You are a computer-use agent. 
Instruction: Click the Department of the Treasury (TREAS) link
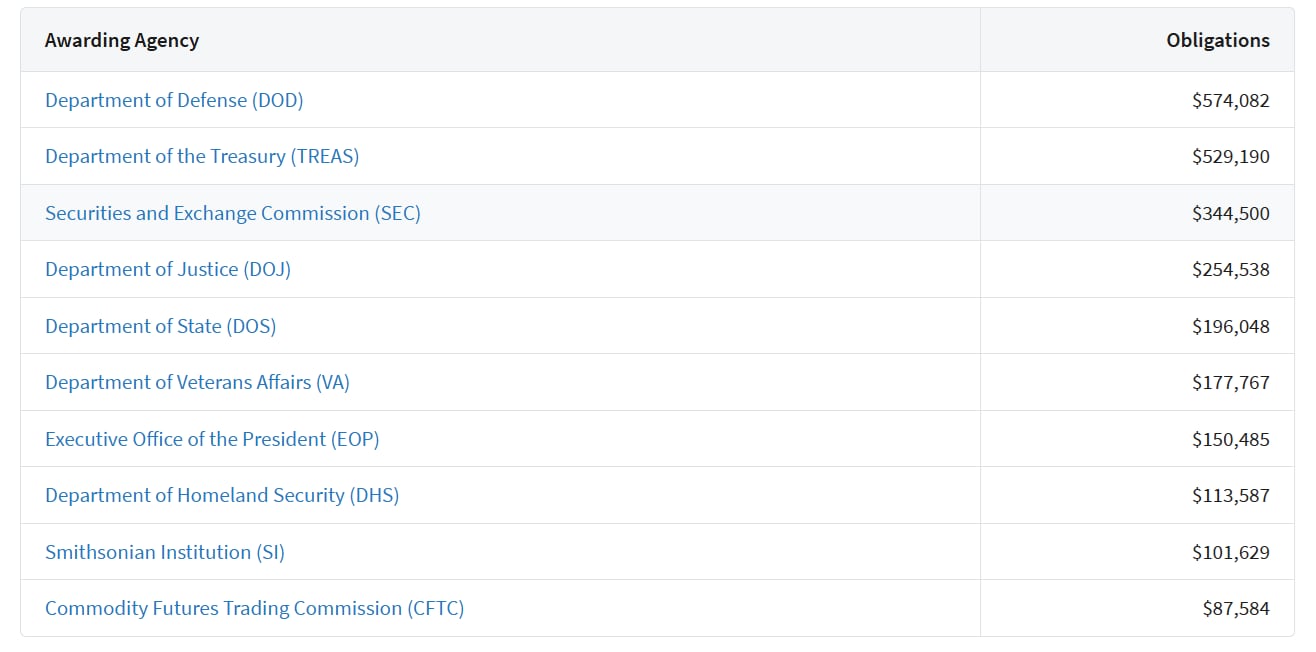[202, 156]
